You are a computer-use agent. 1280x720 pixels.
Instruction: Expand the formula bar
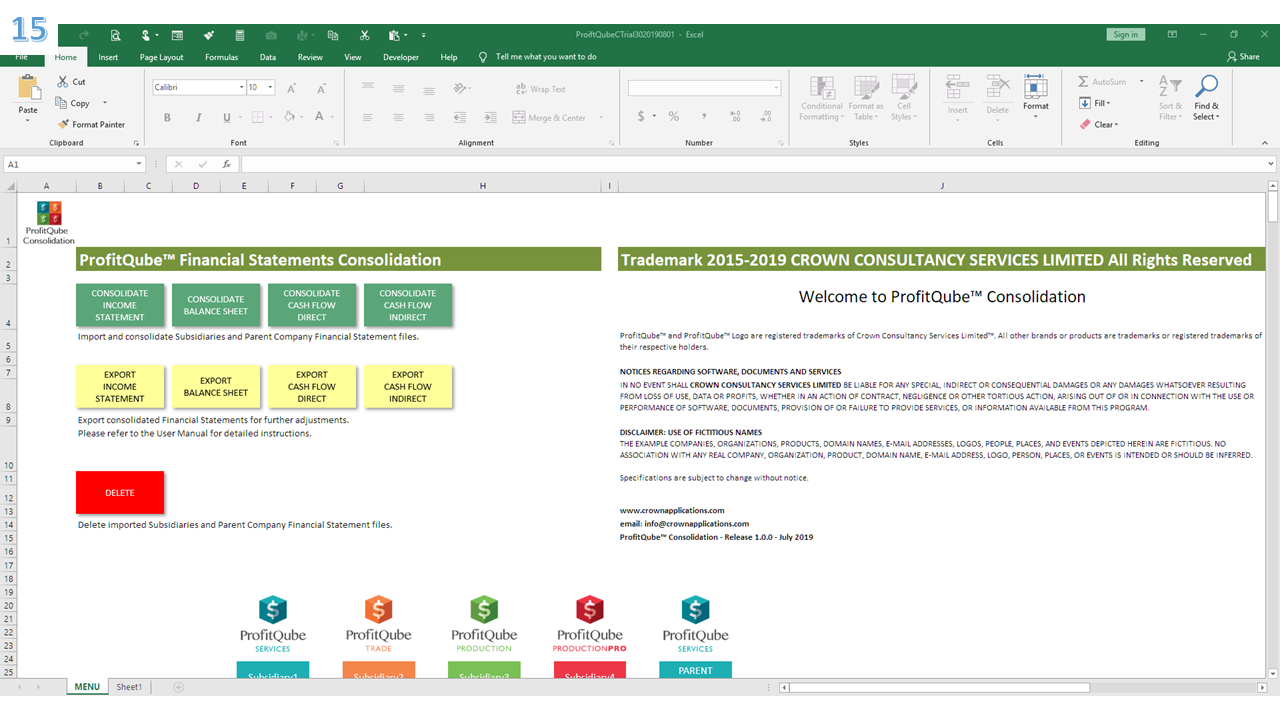coord(1271,164)
